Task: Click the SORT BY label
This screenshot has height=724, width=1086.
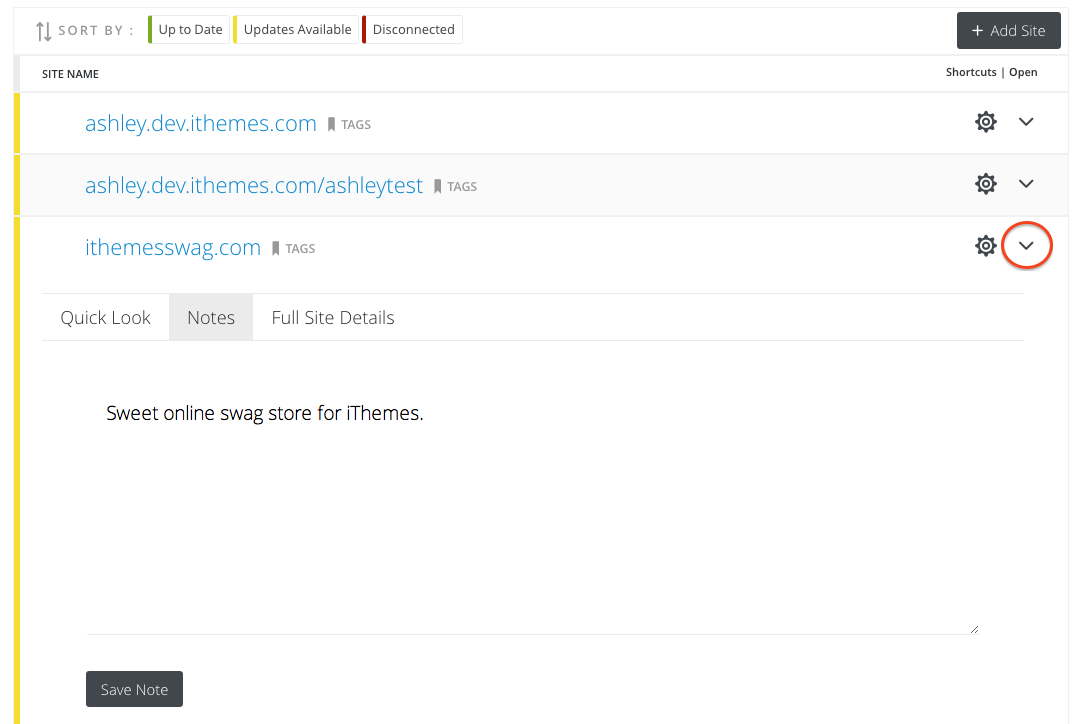Action: click(x=96, y=30)
